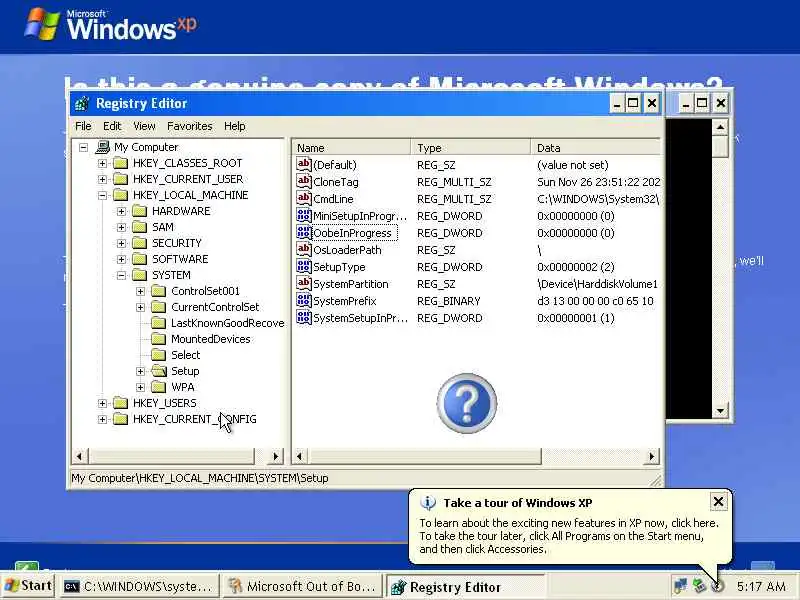Click the My Computer icon in the tree

103,147
